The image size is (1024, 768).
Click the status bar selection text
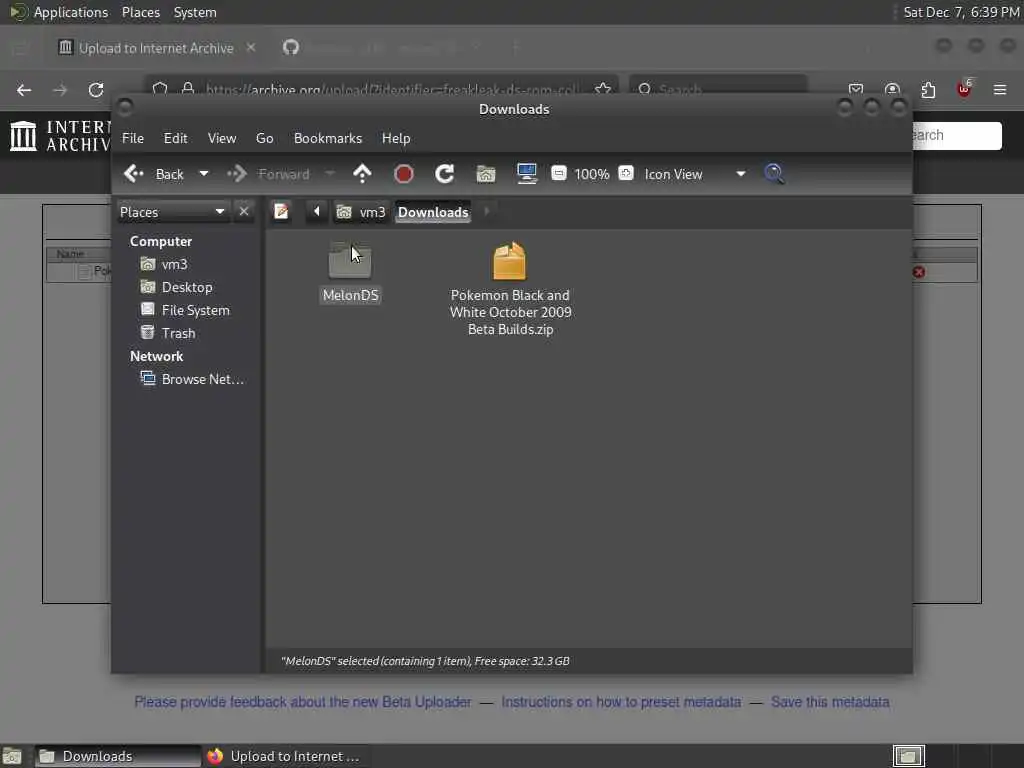[425, 661]
